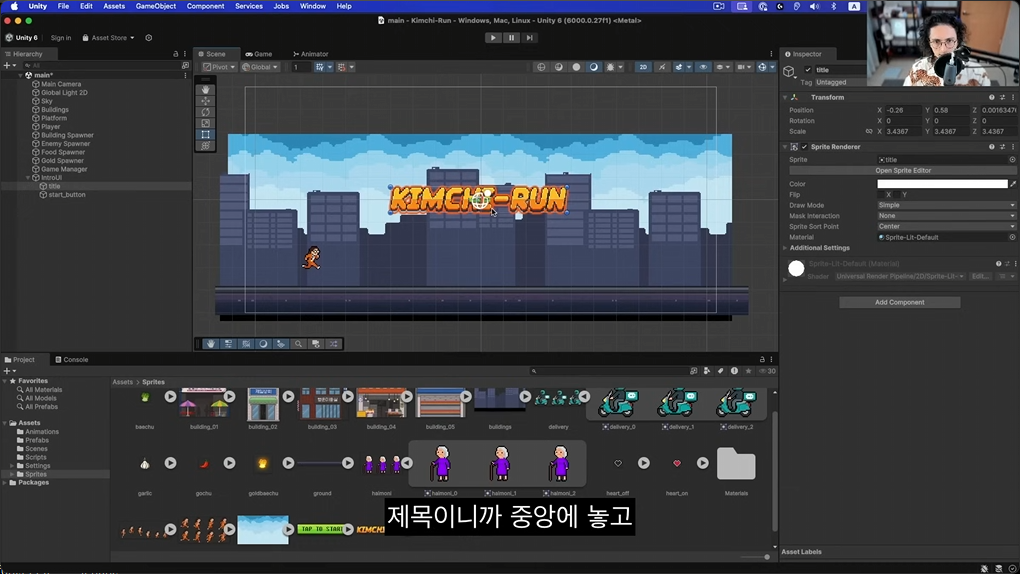Select the delivery_0 sprite thumbnail
The width and height of the screenshot is (1020, 574).
(x=619, y=403)
